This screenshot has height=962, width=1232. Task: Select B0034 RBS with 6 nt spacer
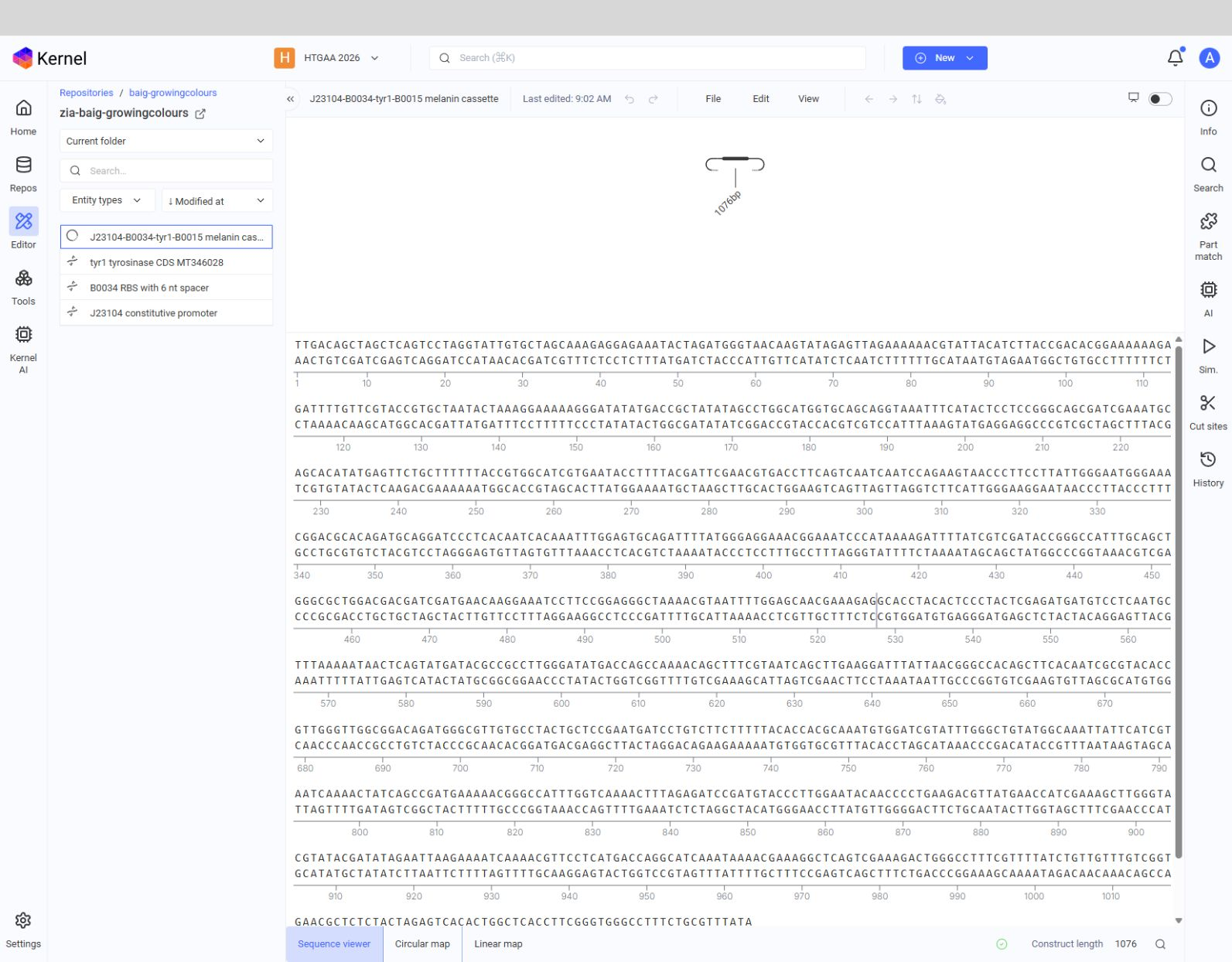[x=166, y=288]
